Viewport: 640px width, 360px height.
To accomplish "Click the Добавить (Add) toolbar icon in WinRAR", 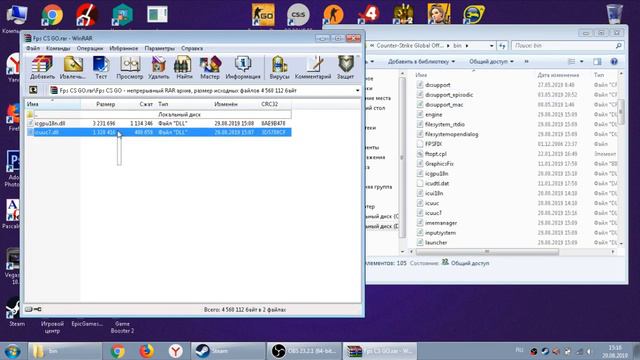I will 42,67.
